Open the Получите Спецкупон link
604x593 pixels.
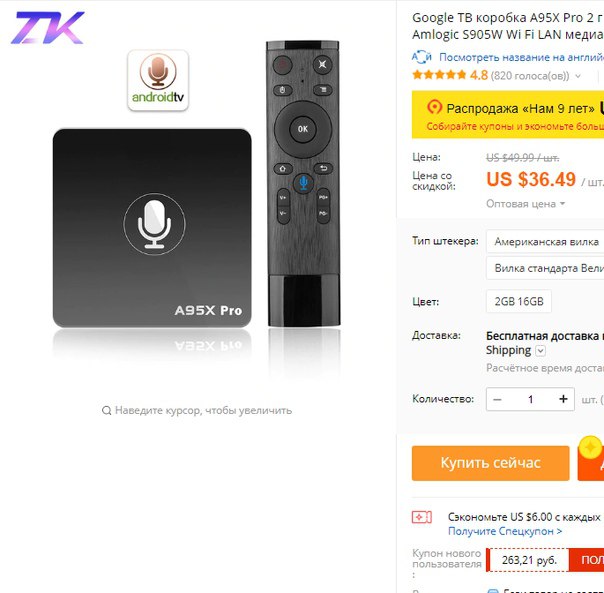coord(505,531)
